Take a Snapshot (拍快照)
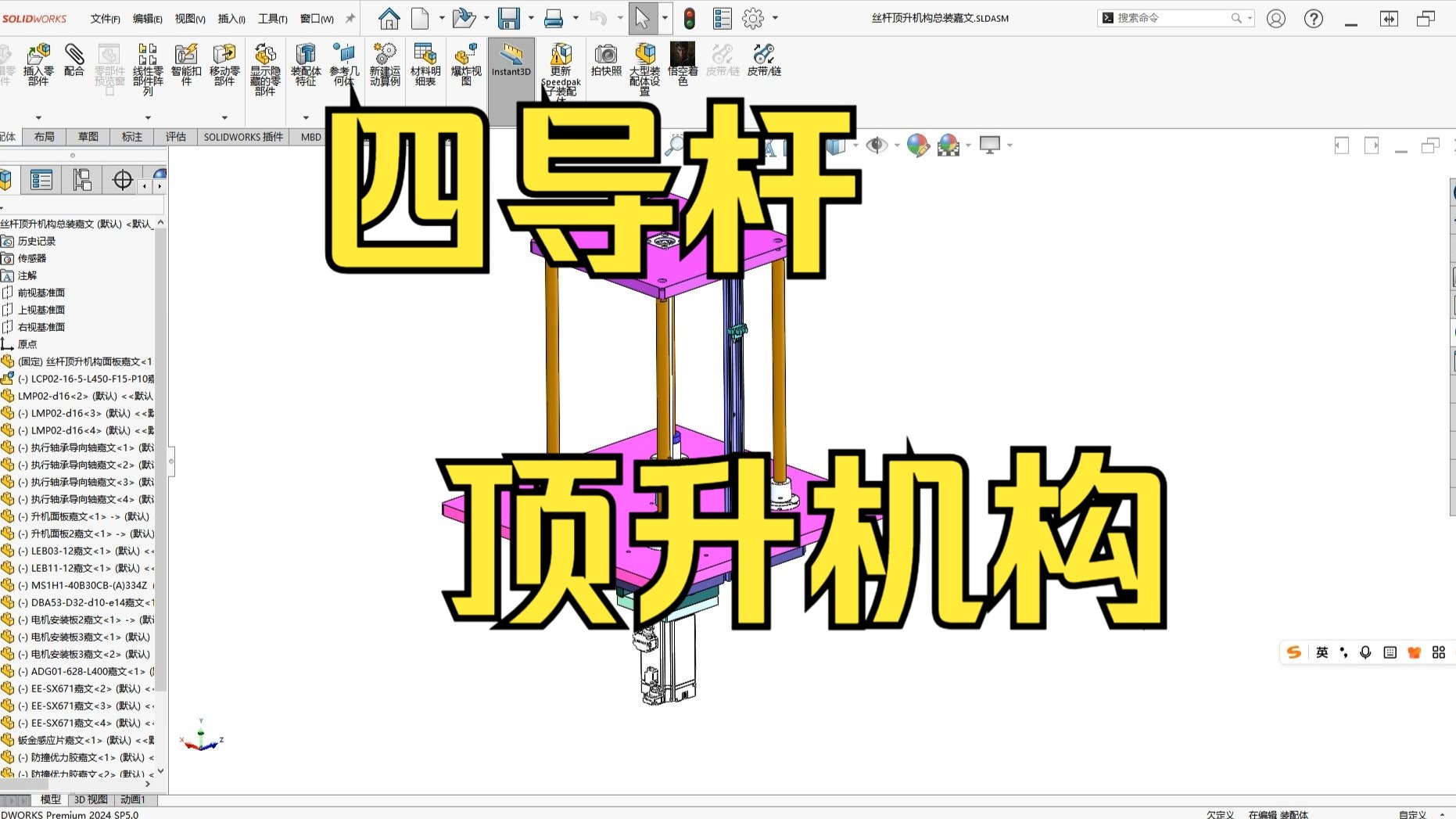The width and height of the screenshot is (1456, 819). pyautogui.click(x=606, y=59)
